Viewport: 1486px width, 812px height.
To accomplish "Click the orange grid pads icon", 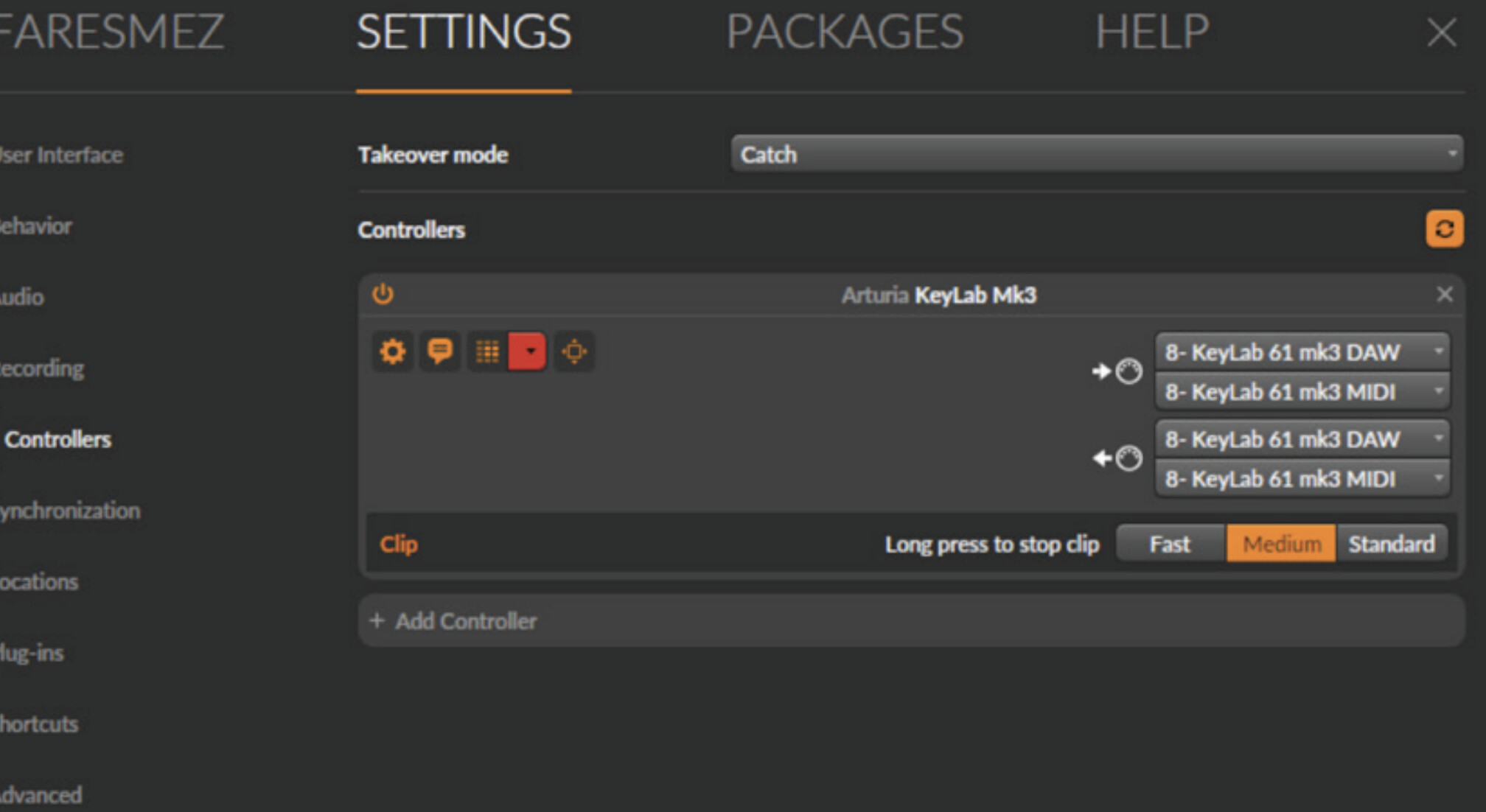I will pos(487,351).
